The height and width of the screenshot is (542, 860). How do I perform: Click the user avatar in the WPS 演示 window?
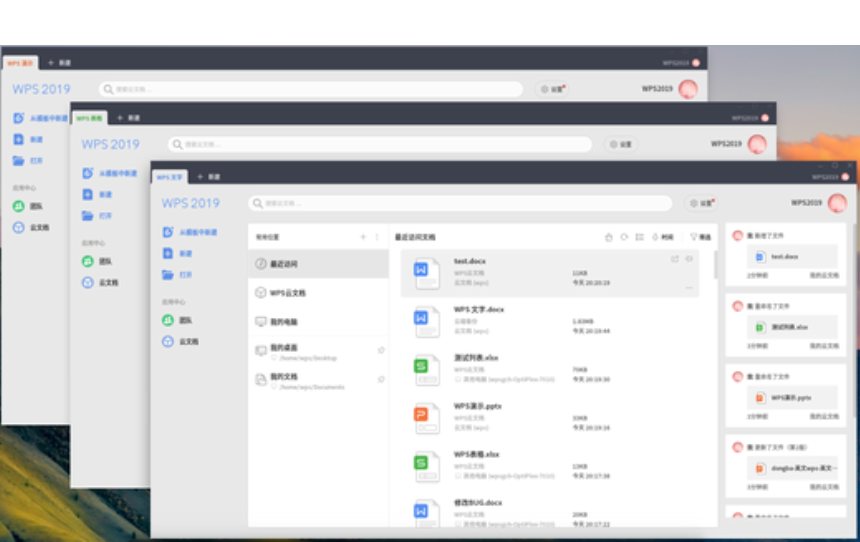pos(688,89)
